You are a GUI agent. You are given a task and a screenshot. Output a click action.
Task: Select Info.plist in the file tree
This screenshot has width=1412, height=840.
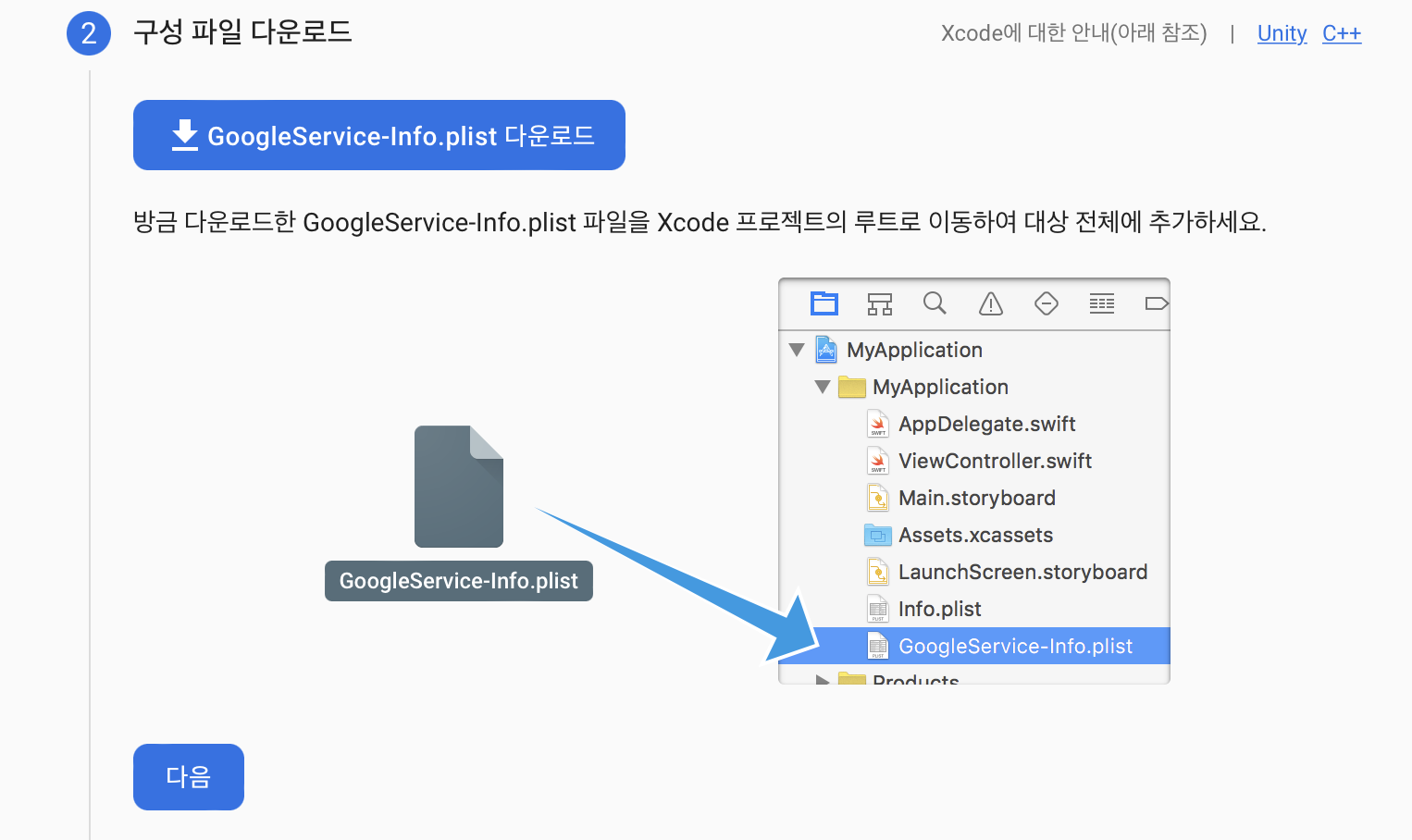975,609
